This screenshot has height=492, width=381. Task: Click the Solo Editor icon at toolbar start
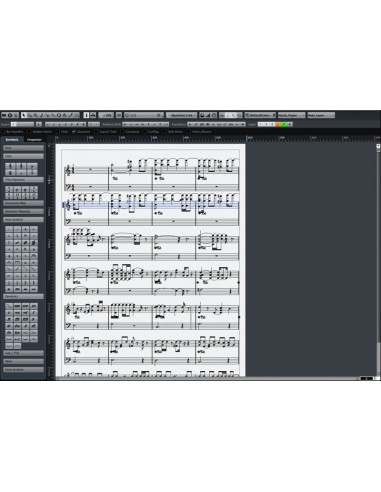4,115
